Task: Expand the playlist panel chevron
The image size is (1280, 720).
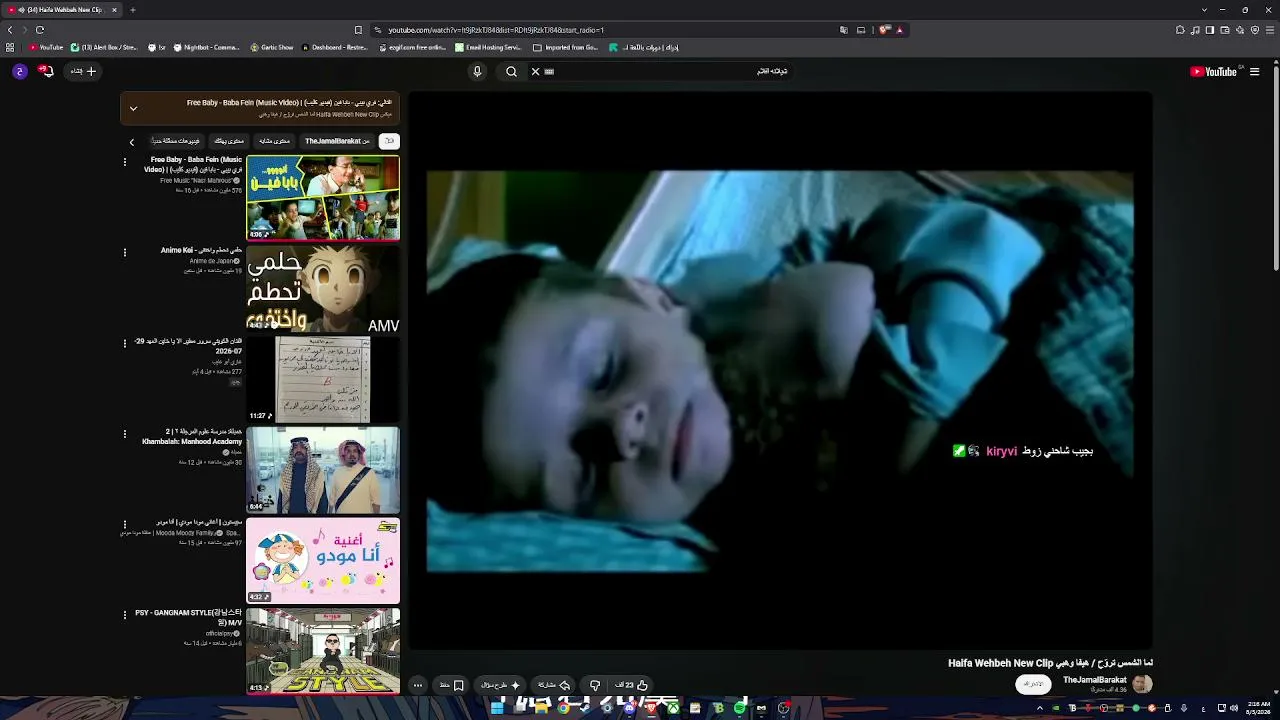Action: (133, 108)
